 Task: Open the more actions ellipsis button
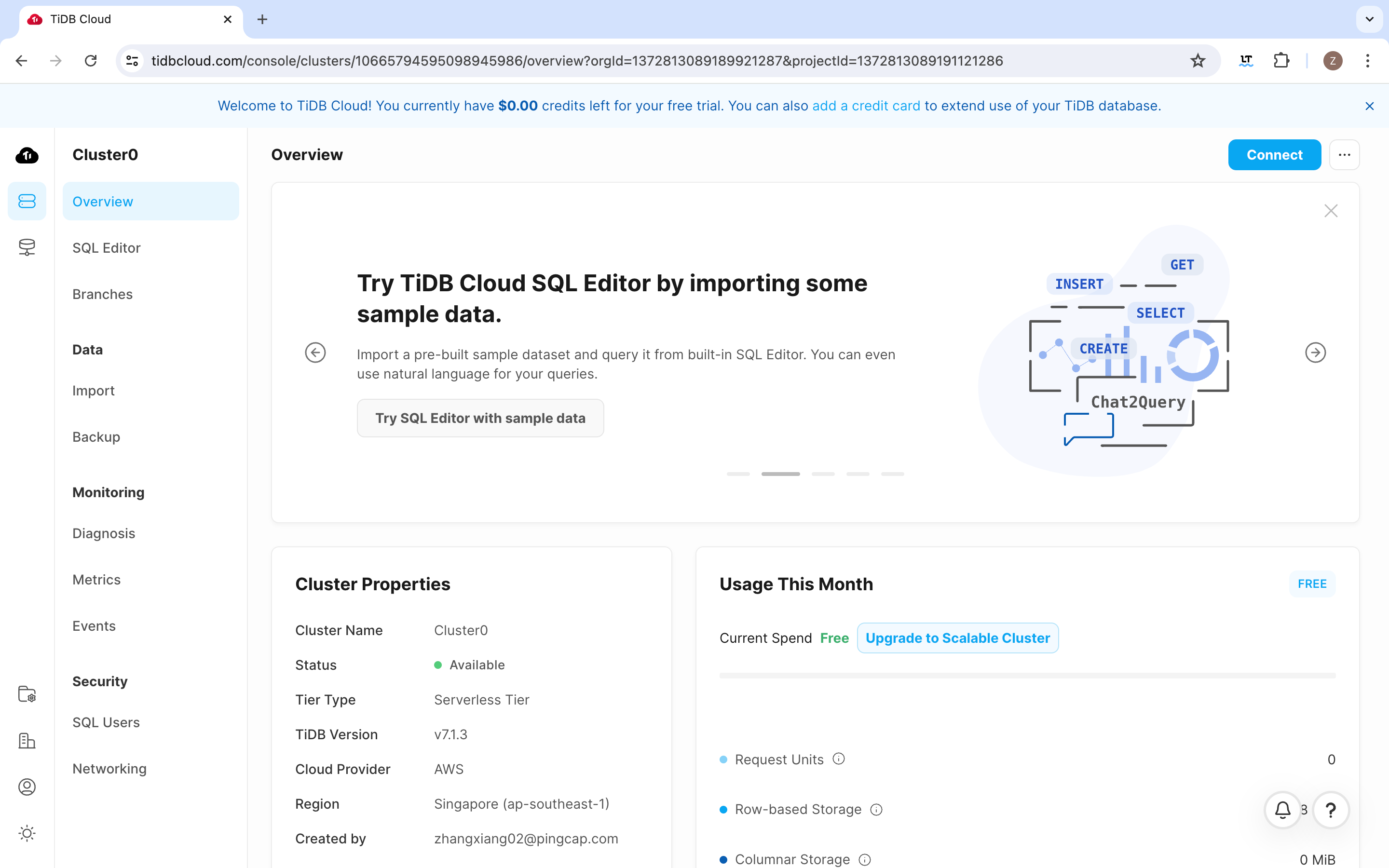tap(1344, 155)
